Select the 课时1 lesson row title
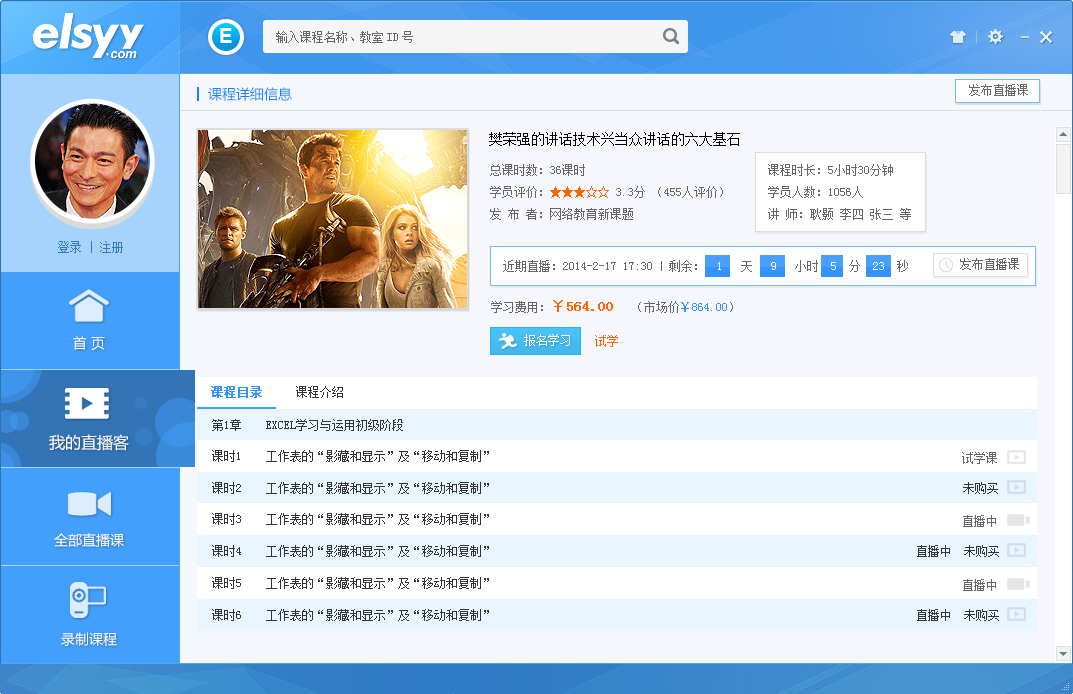Image resolution: width=1073 pixels, height=694 pixels. [378, 457]
